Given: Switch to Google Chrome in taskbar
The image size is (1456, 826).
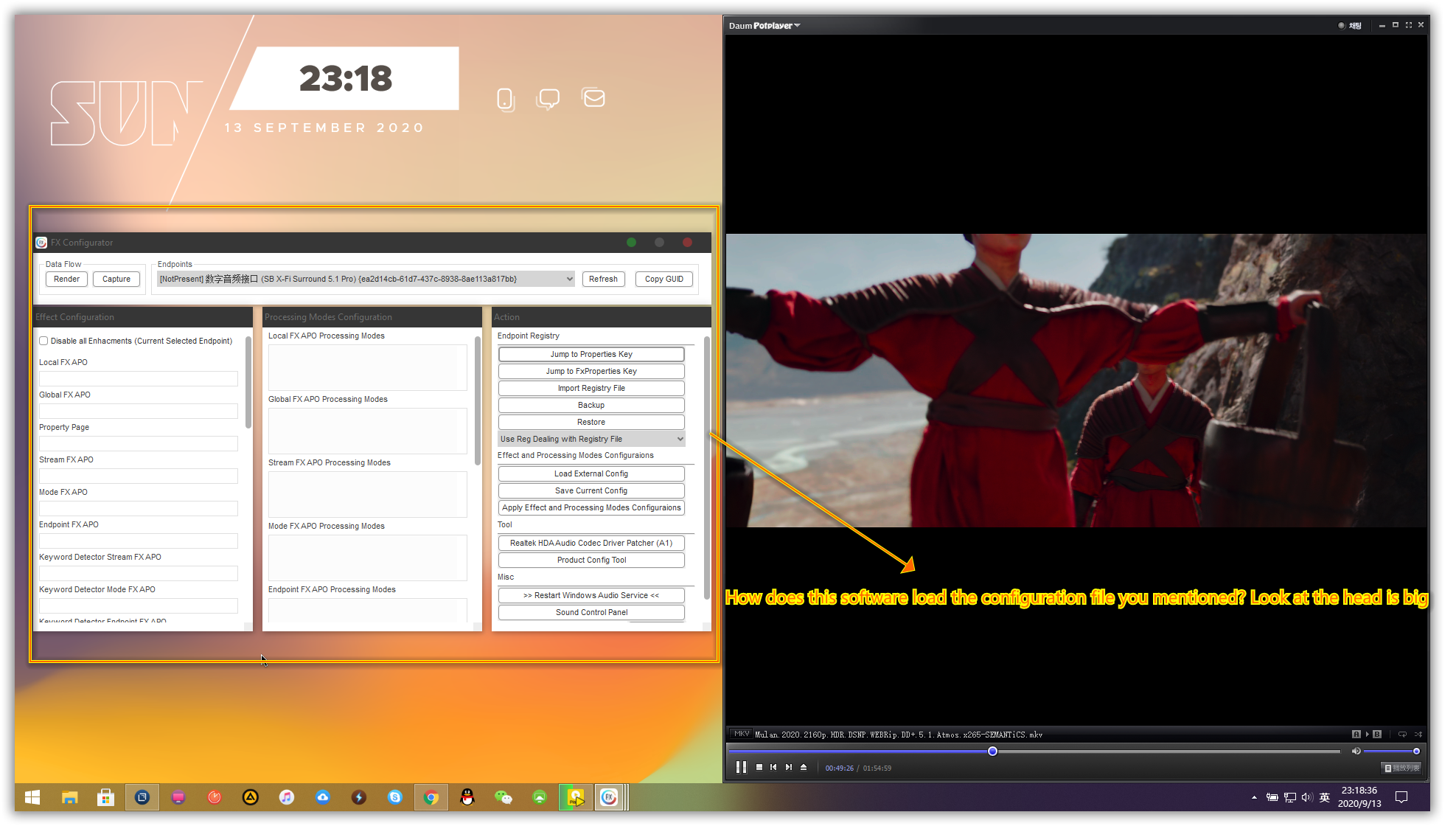Looking at the screenshot, I should (x=431, y=797).
